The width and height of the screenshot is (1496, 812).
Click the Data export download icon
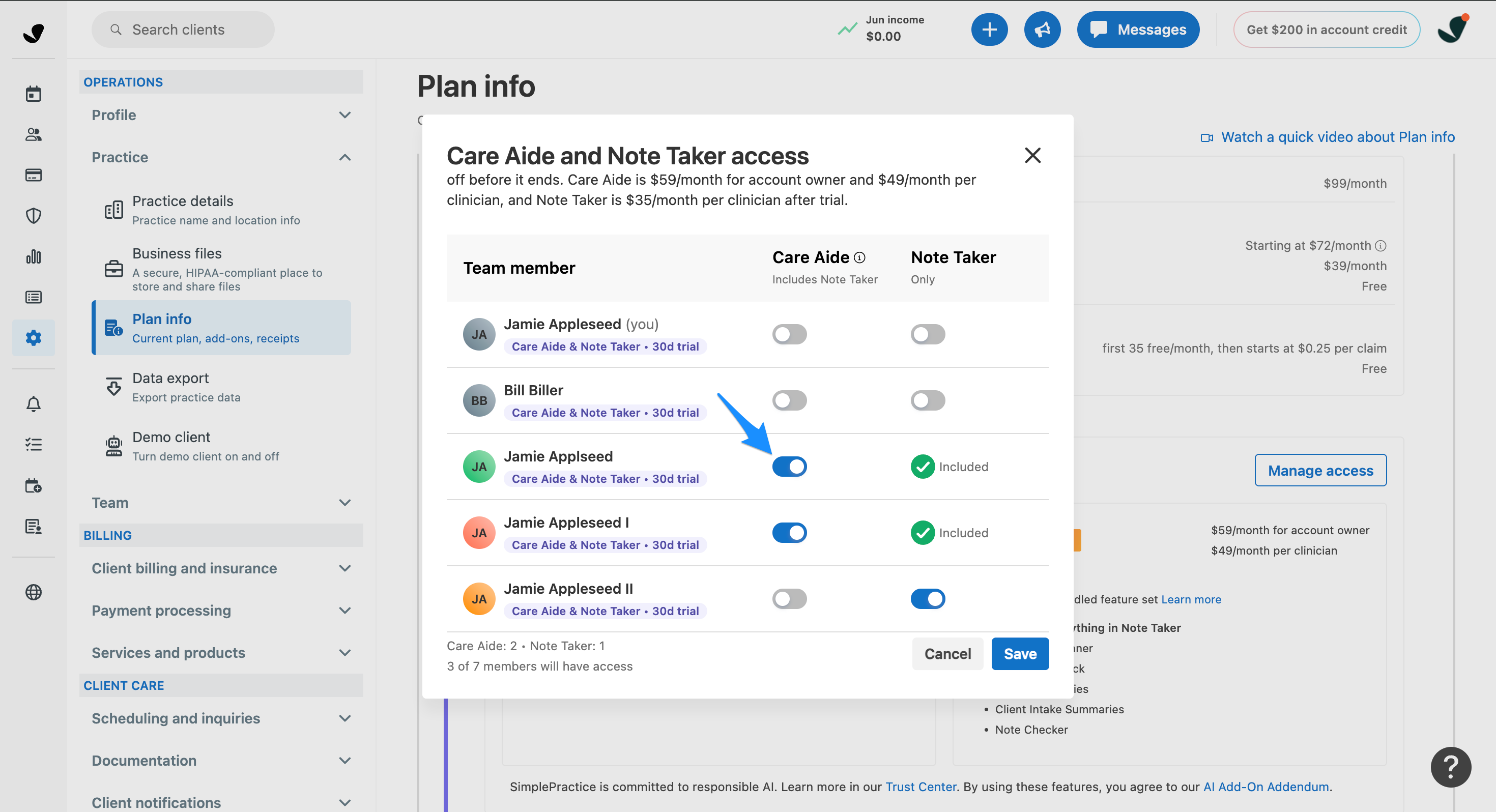(x=114, y=386)
